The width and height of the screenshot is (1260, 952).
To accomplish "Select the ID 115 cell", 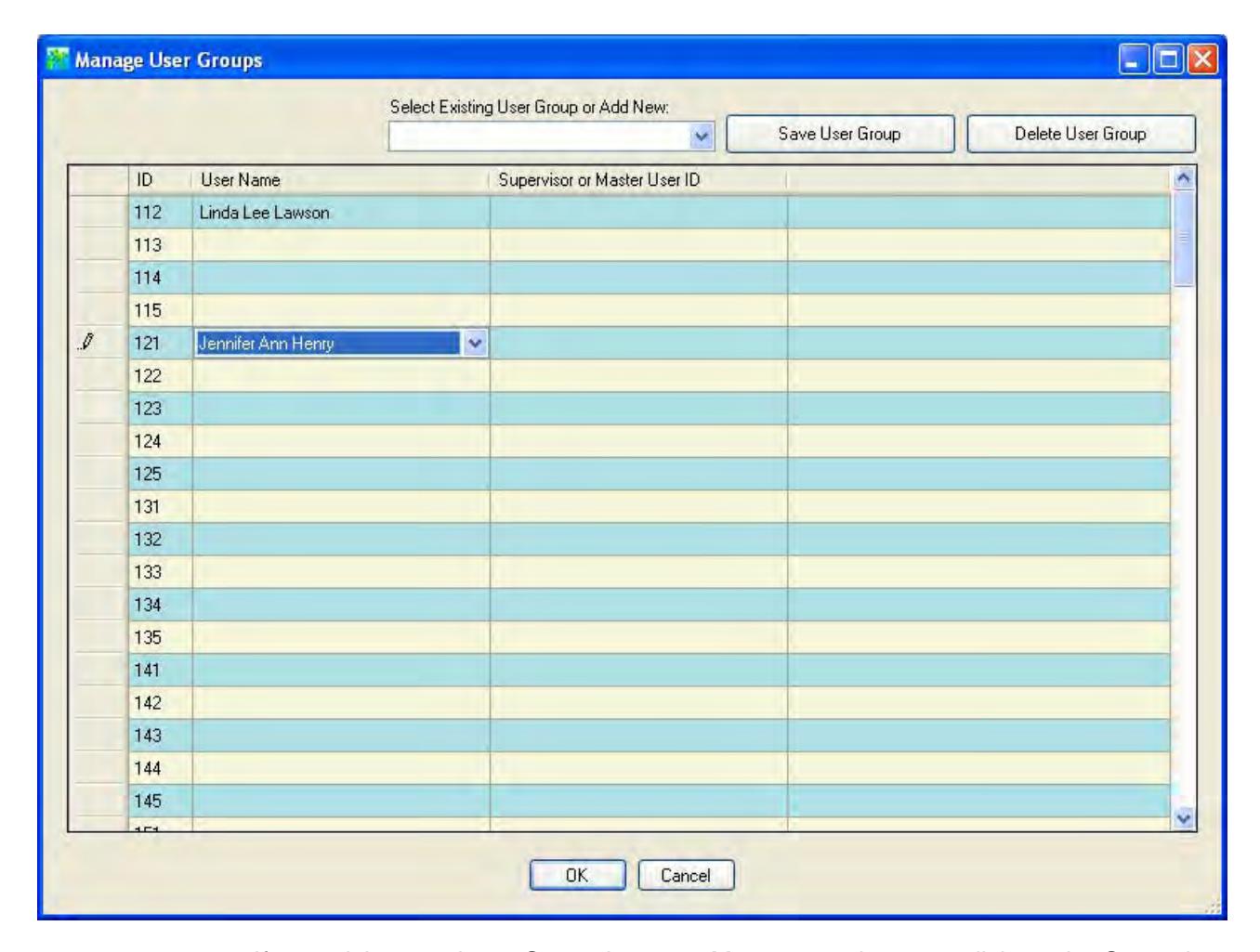I will click(161, 310).
